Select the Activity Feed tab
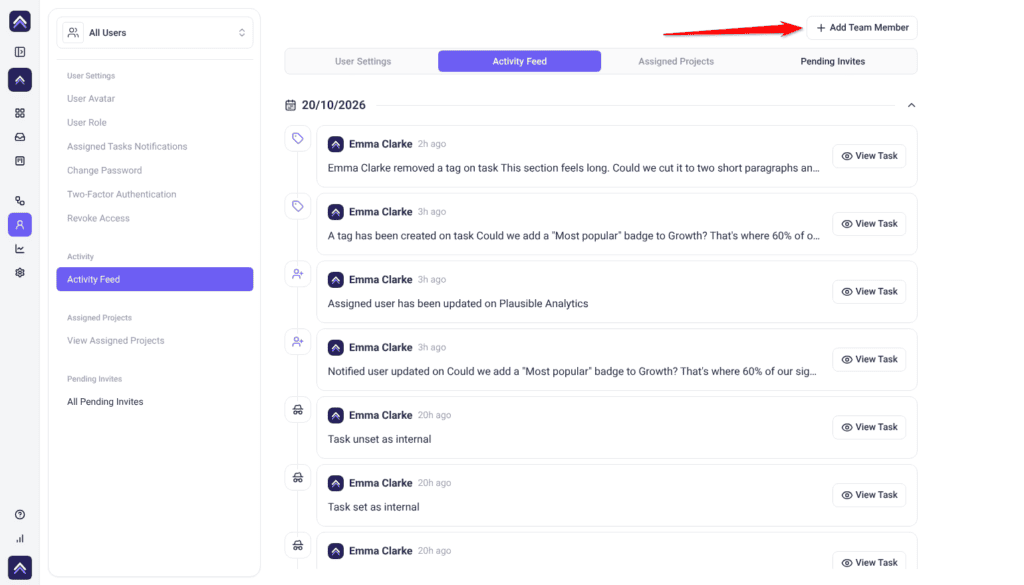 coord(519,61)
